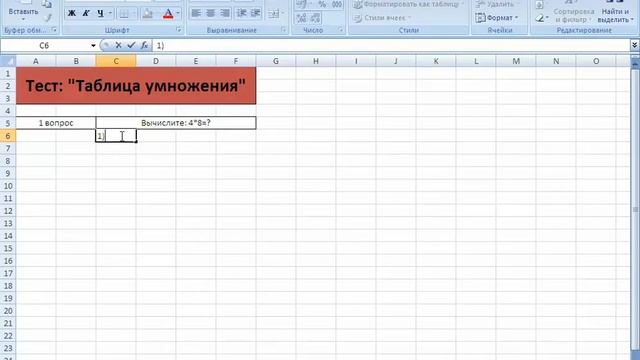Apply red font color (A icon)
The image size is (640, 360).
click(168, 13)
